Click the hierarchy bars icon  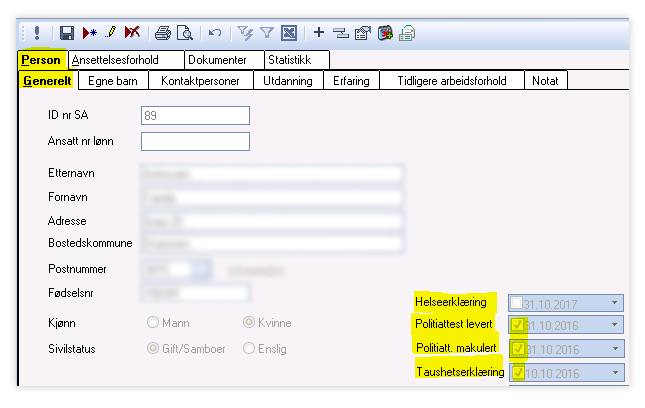pos(341,33)
